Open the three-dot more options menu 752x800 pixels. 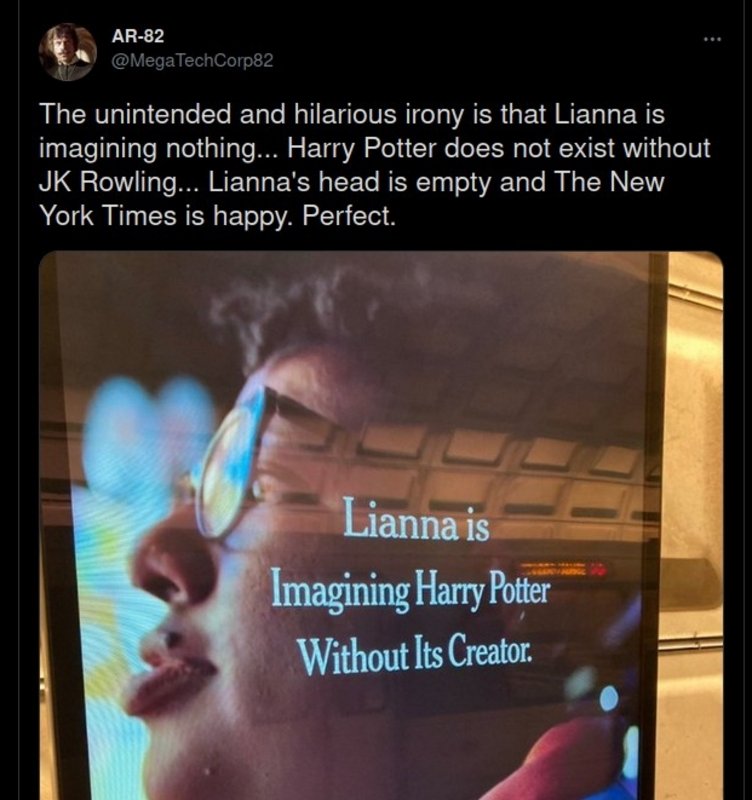pyautogui.click(x=712, y=38)
